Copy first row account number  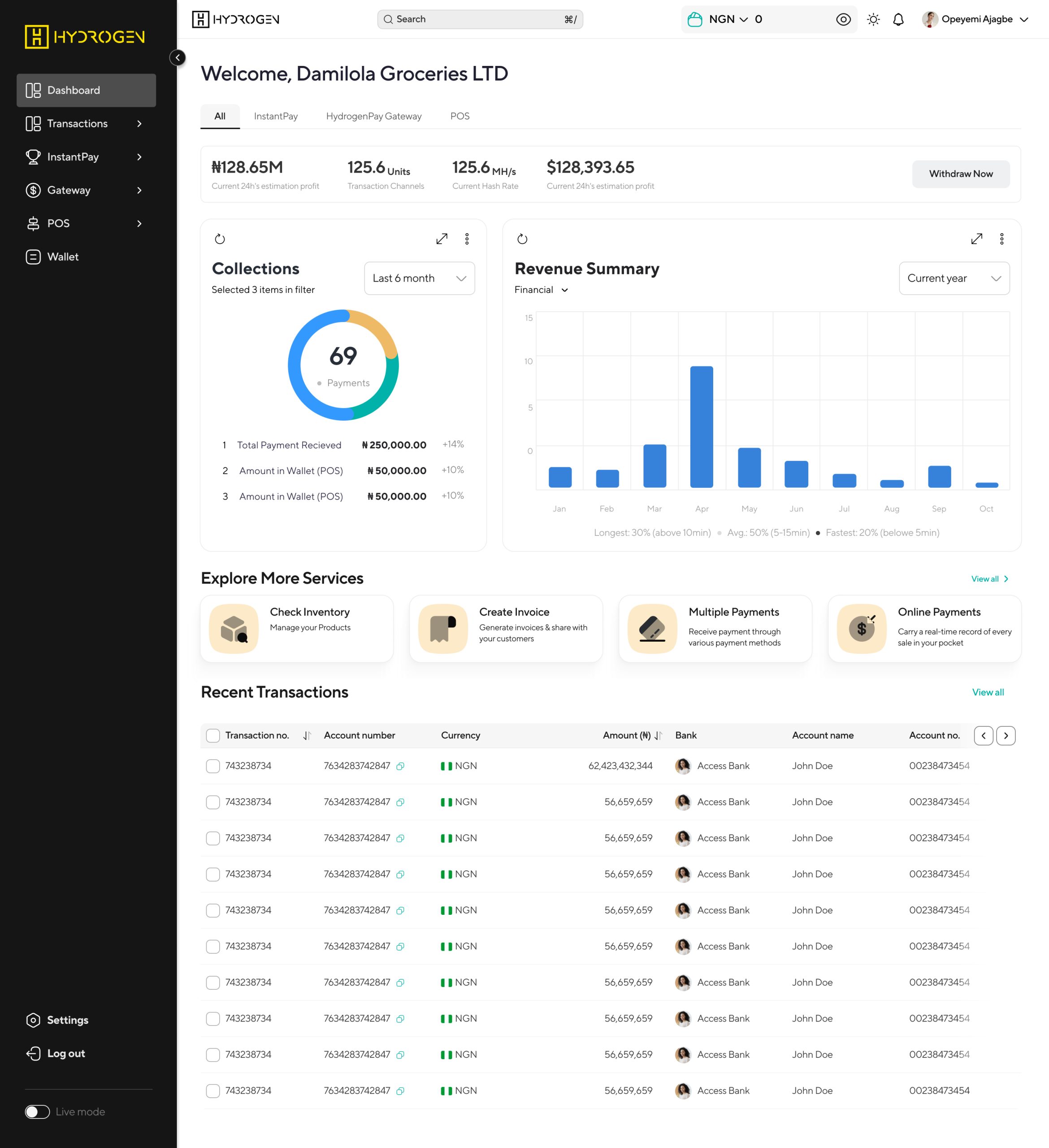tap(400, 766)
